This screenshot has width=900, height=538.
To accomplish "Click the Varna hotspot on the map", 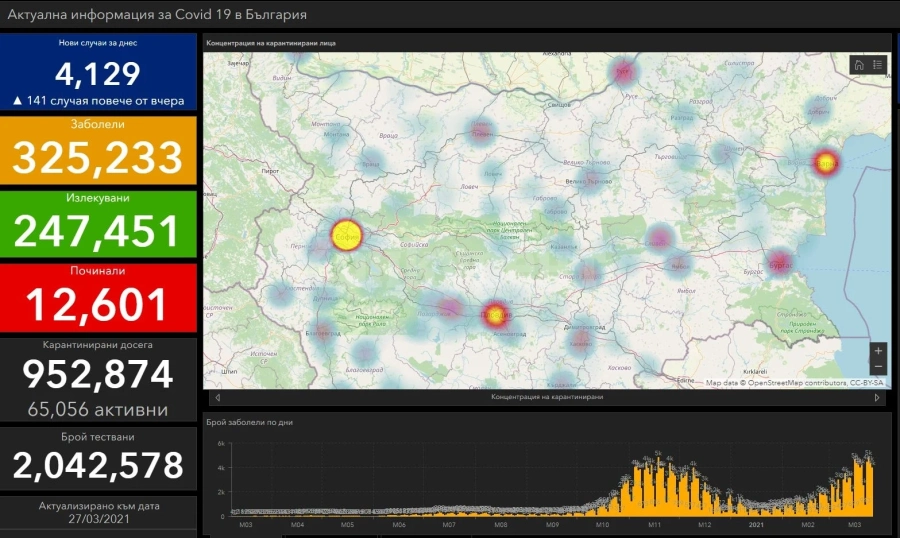I will click(x=825, y=162).
